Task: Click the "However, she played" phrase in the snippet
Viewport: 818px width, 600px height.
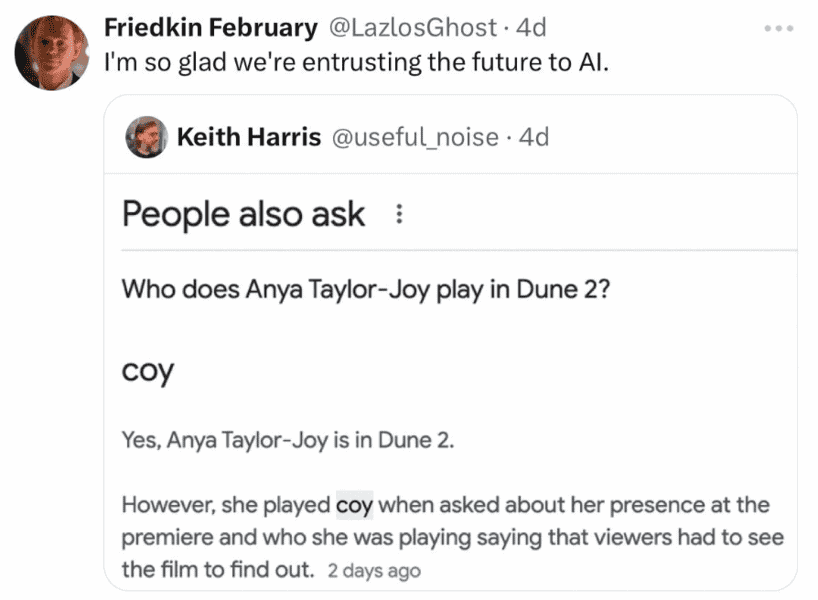Action: click(x=226, y=505)
